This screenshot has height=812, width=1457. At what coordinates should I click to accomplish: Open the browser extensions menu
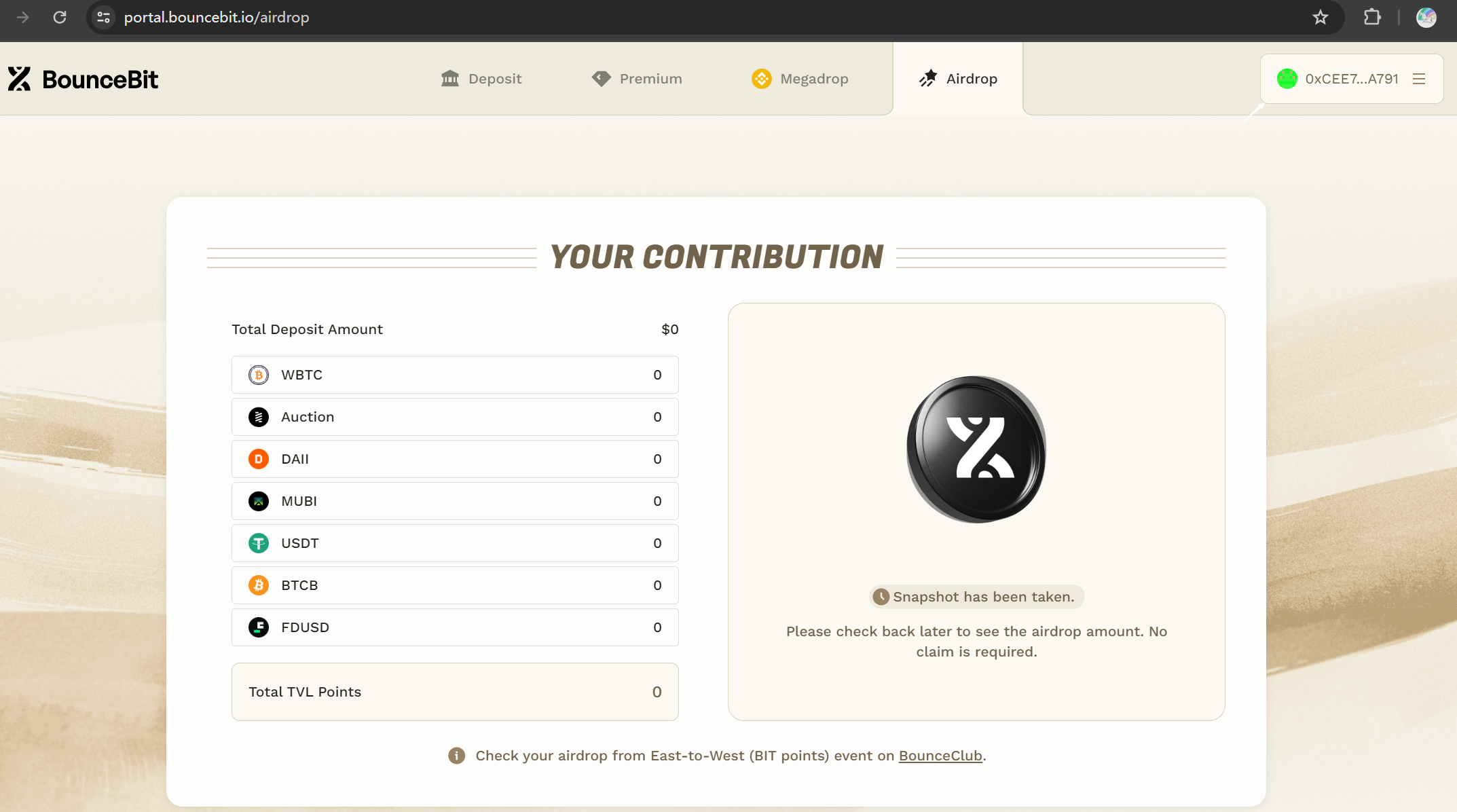coord(1372,17)
